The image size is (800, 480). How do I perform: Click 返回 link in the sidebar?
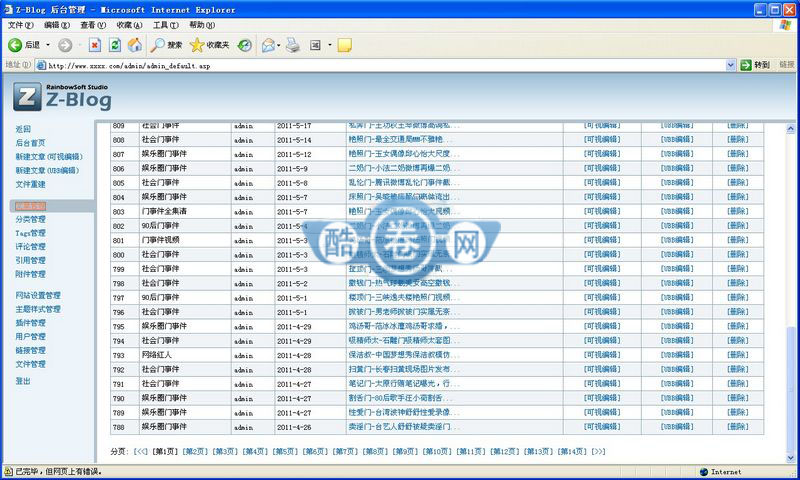pos(23,129)
